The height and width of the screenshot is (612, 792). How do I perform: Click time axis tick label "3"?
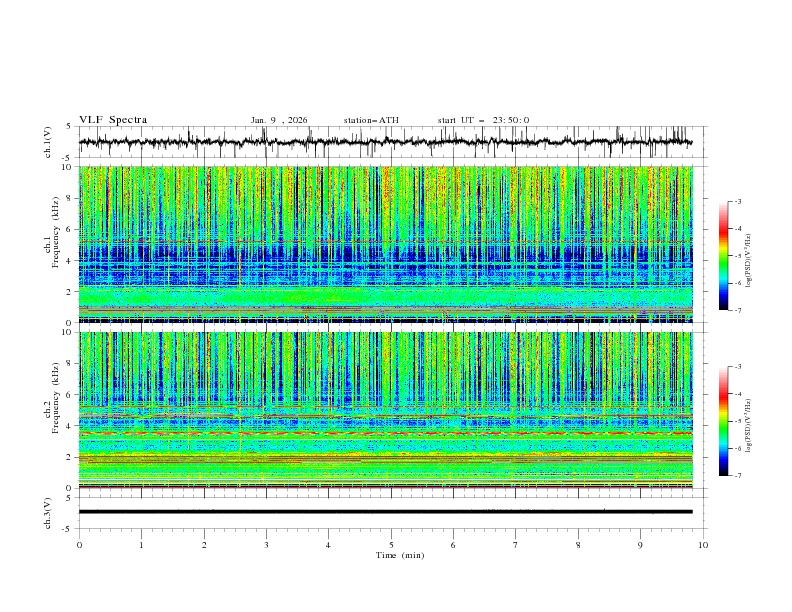click(266, 545)
